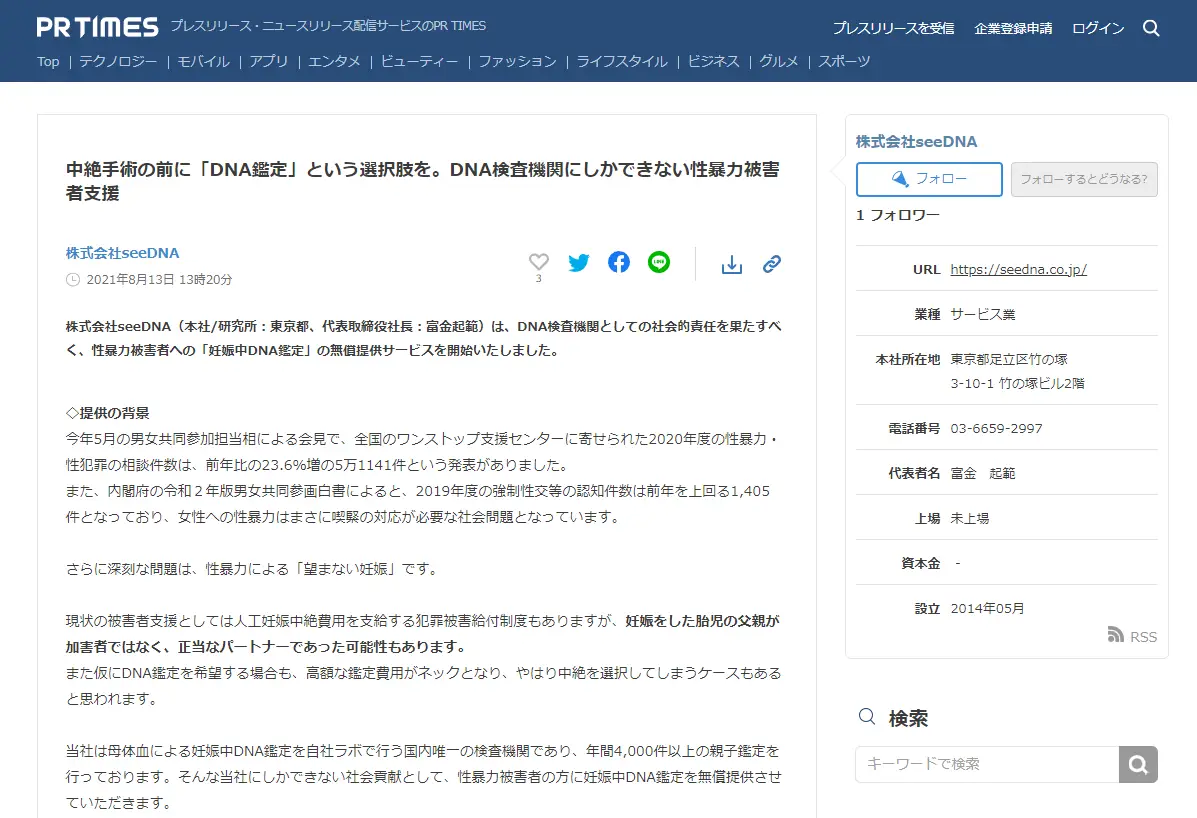Image resolution: width=1197 pixels, height=818 pixels.
Task: Click the sidebar 検索 heading
Action: [x=908, y=718]
